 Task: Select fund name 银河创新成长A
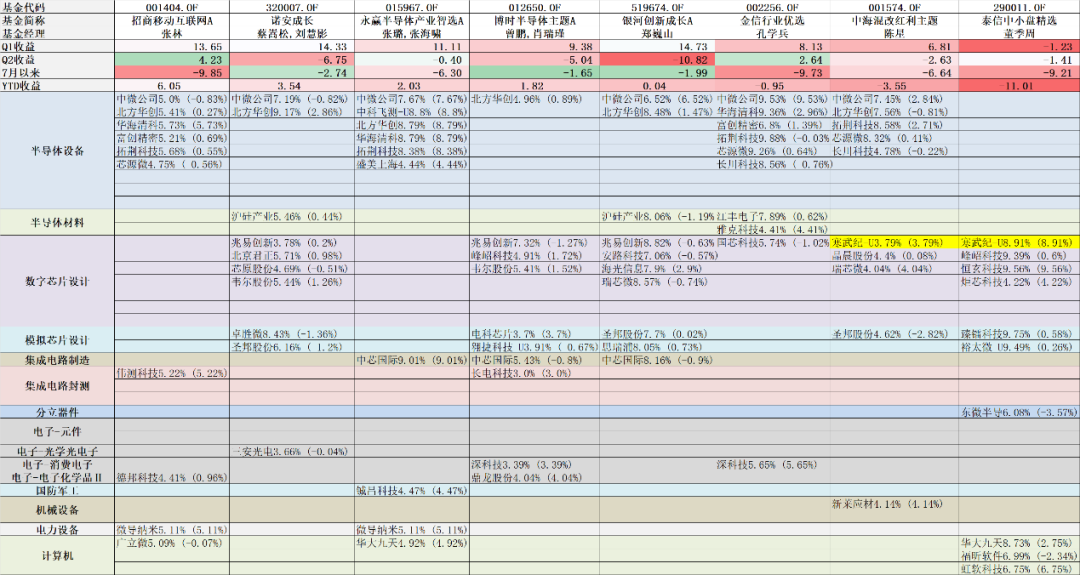coord(655,21)
